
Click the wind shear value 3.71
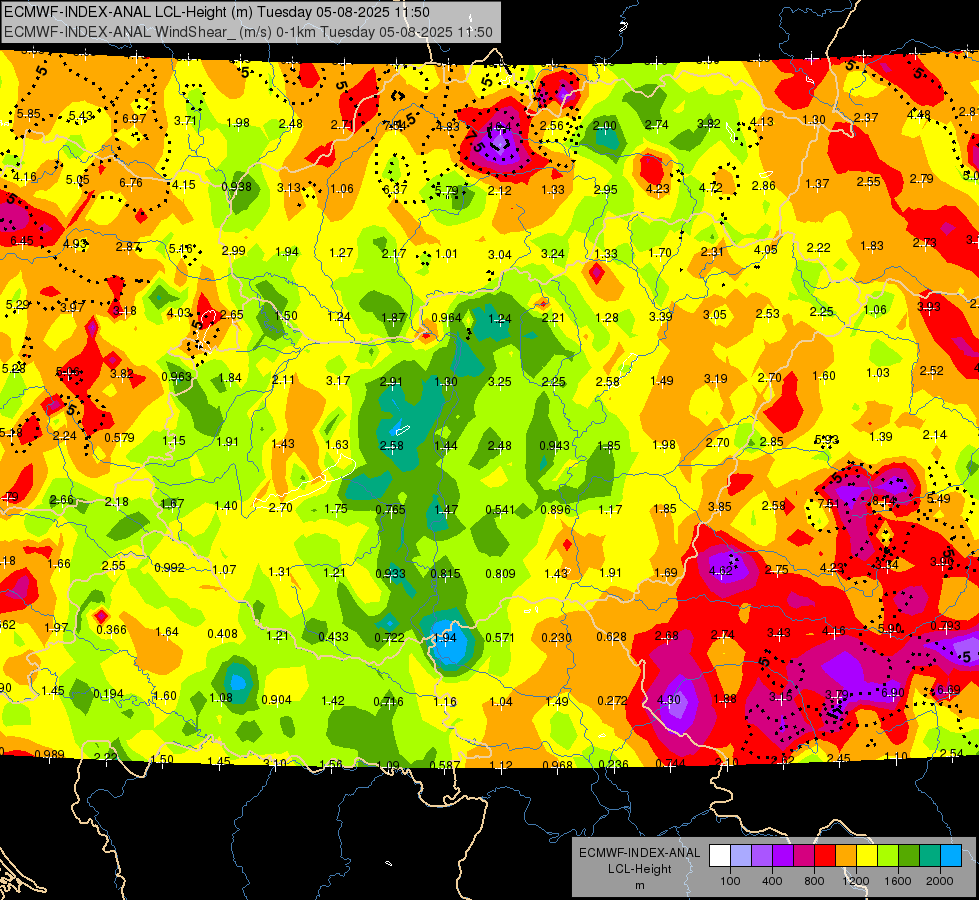(185, 121)
